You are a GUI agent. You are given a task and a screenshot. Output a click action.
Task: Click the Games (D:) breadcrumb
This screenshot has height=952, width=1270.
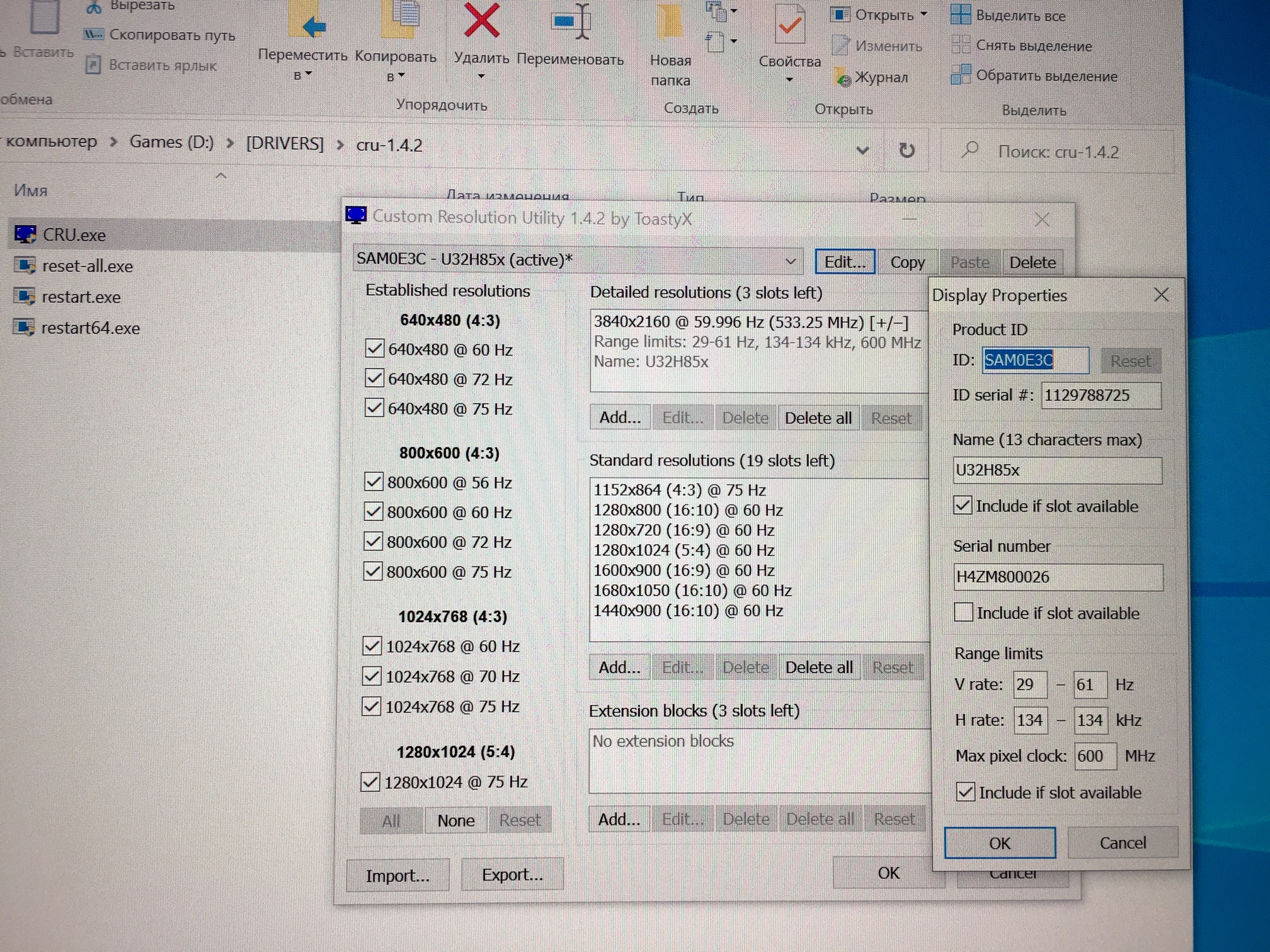click(171, 142)
